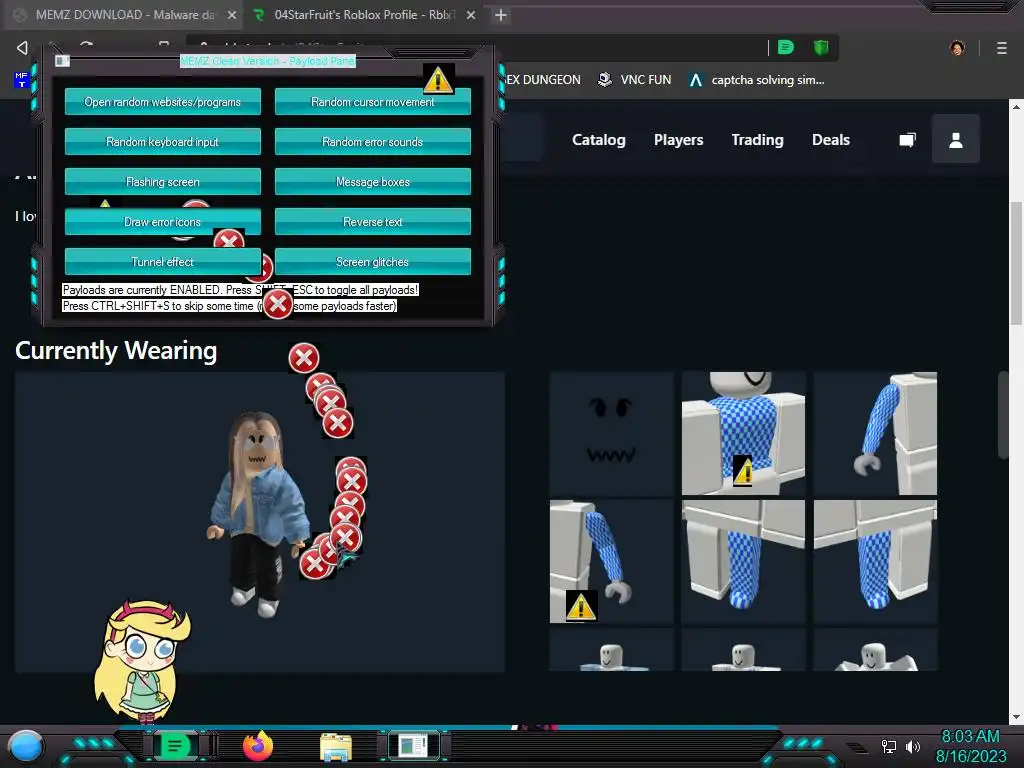The image size is (1024, 768).
Task: Click the Currently Wearing heading
Action: (116, 351)
